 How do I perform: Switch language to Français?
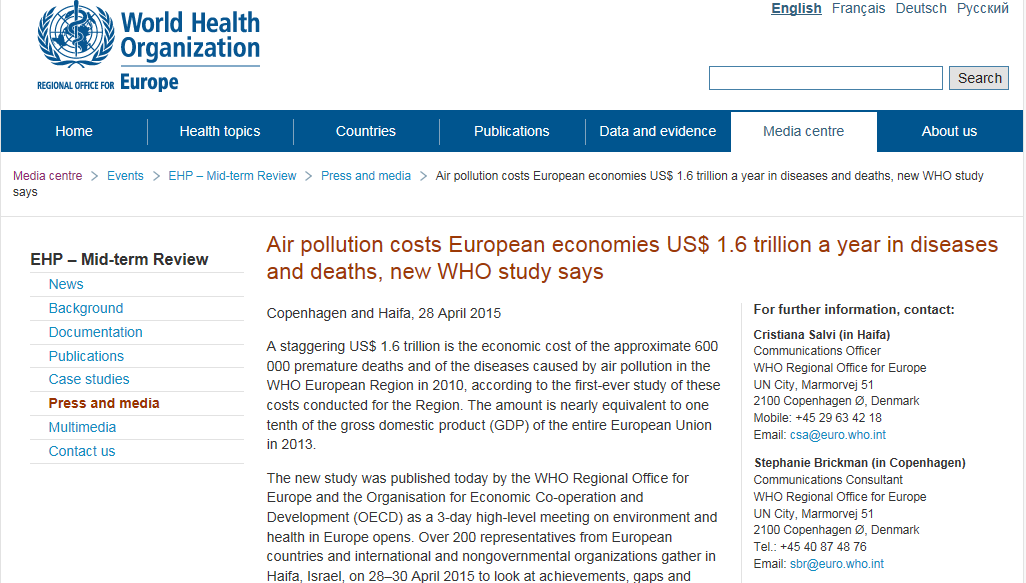[x=858, y=9]
